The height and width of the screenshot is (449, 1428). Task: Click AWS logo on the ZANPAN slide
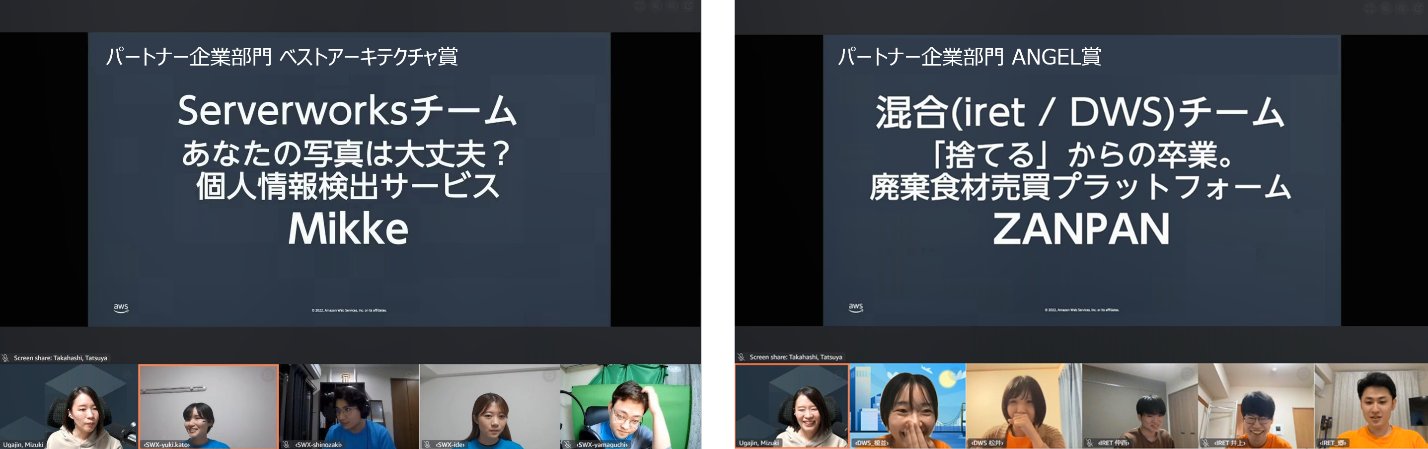856,308
